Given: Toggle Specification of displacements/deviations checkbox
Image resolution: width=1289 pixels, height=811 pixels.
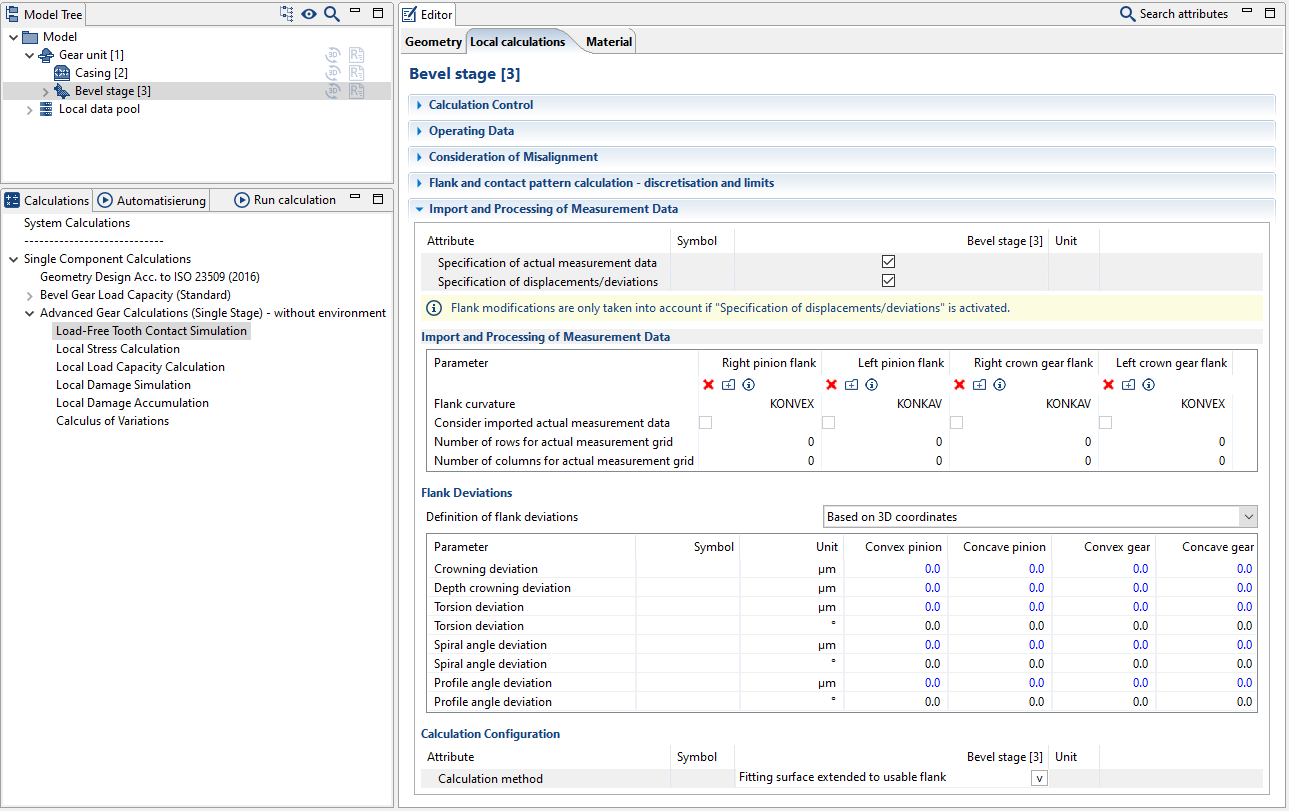Looking at the screenshot, I should pyautogui.click(x=888, y=281).
